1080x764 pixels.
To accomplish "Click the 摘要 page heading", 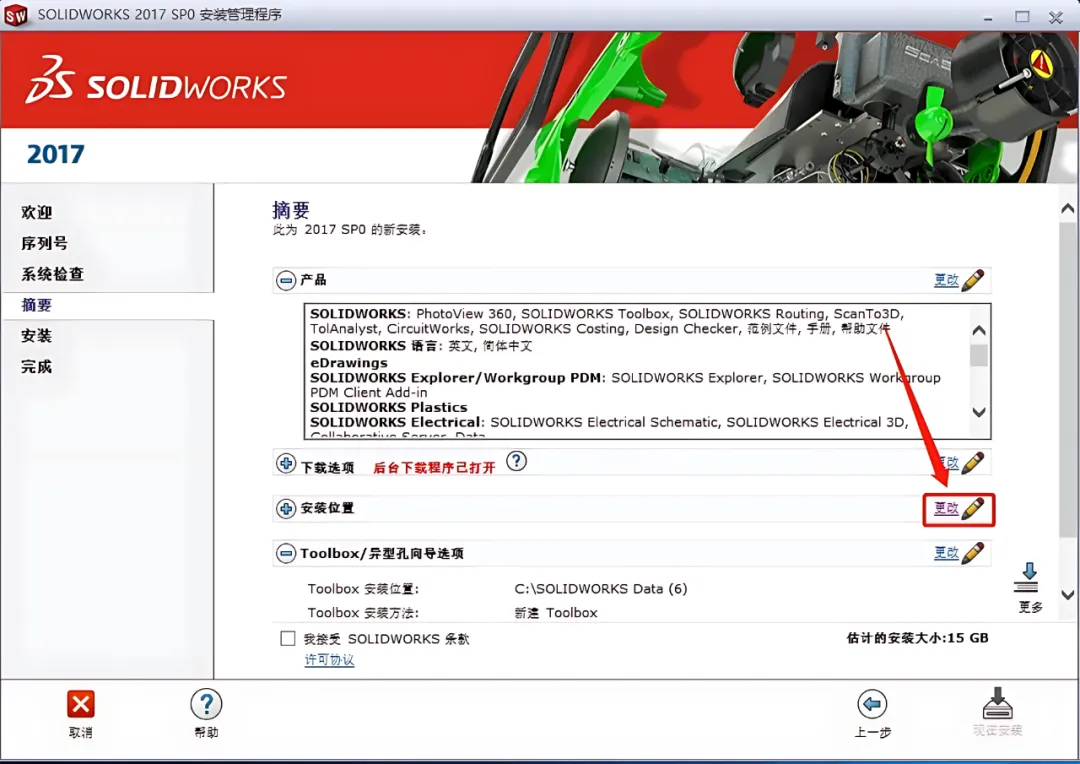I will click(x=291, y=210).
